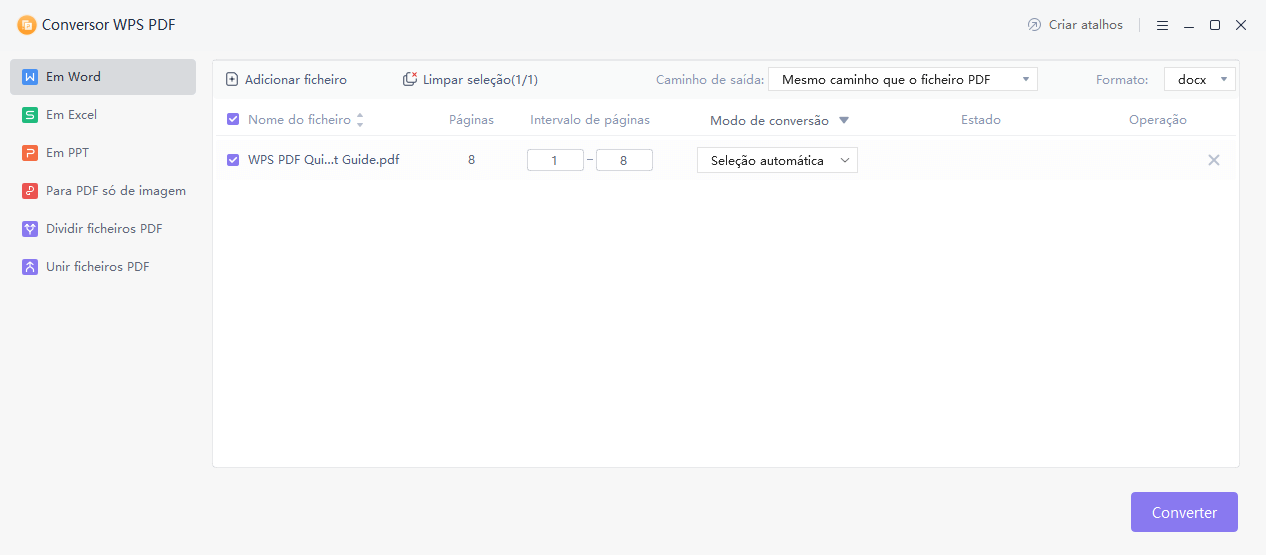Open Modo de conversão header dropdown arrow
This screenshot has width=1266, height=555.
tap(844, 121)
